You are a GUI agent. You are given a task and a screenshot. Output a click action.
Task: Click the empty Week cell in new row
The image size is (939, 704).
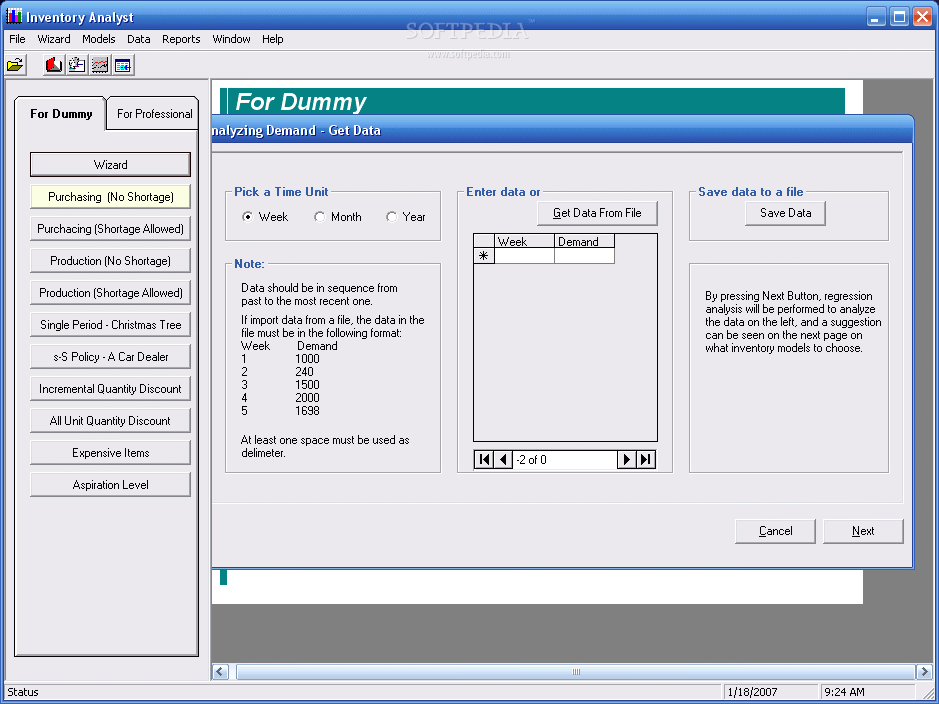coord(524,256)
